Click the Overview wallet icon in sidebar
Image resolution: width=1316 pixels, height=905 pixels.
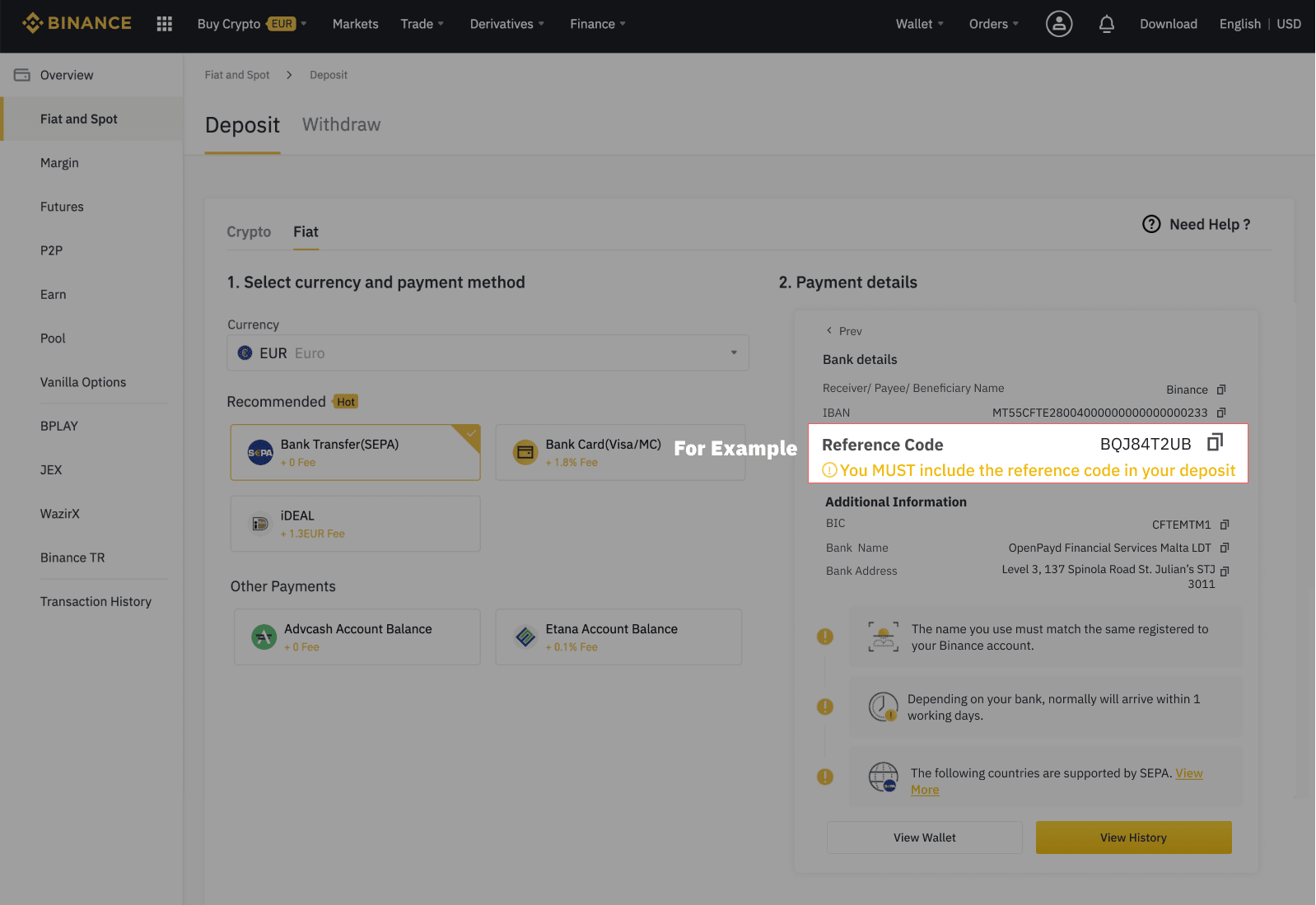pyautogui.click(x=22, y=75)
